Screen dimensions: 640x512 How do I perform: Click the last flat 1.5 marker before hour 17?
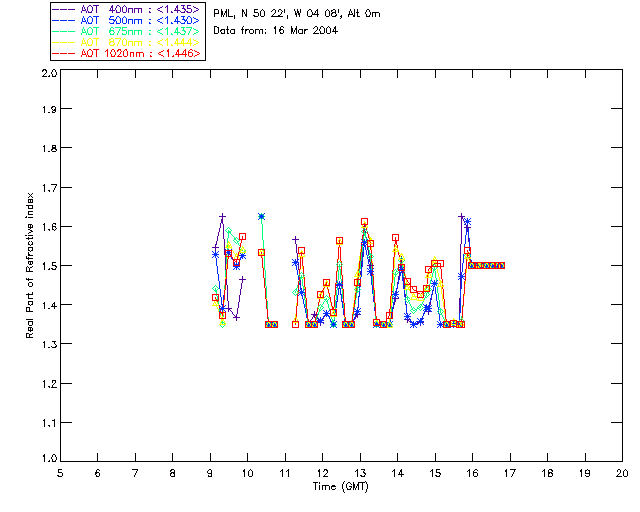point(501,265)
